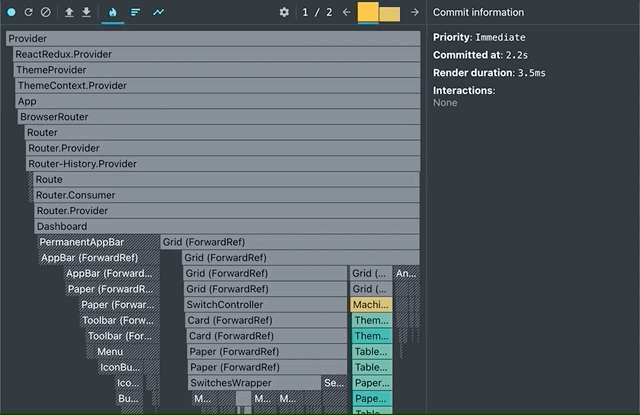Select the first commit bar
The height and width of the screenshot is (415, 640).
[x=368, y=12]
